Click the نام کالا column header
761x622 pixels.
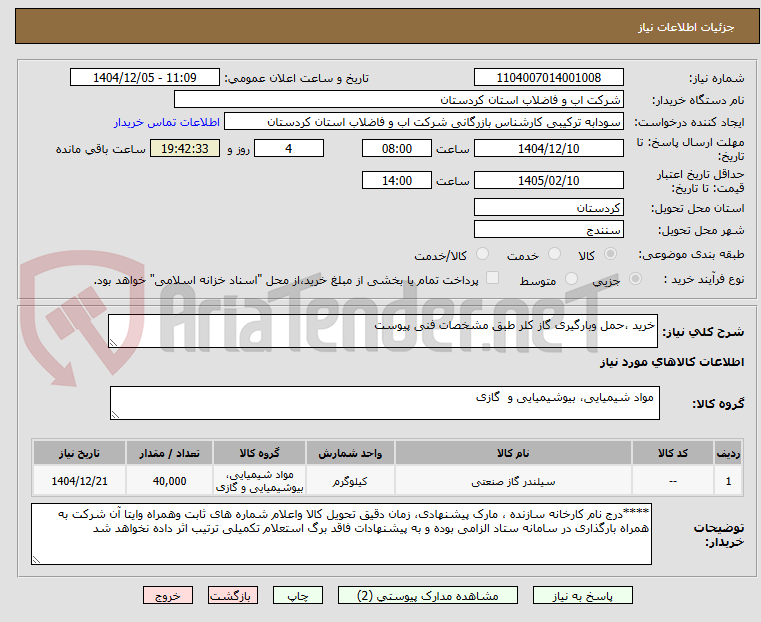[x=513, y=453]
